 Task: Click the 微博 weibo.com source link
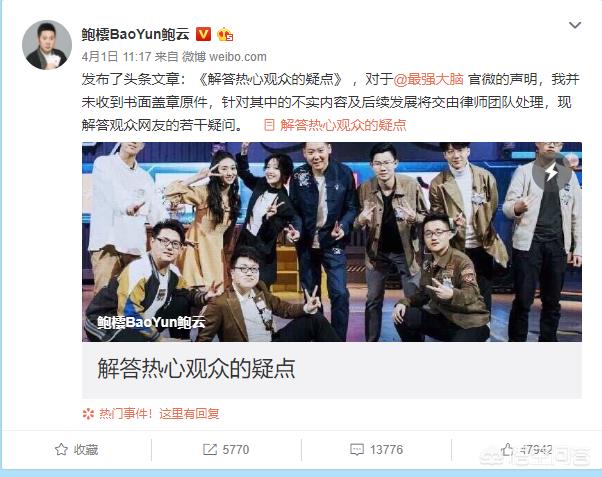(224, 57)
